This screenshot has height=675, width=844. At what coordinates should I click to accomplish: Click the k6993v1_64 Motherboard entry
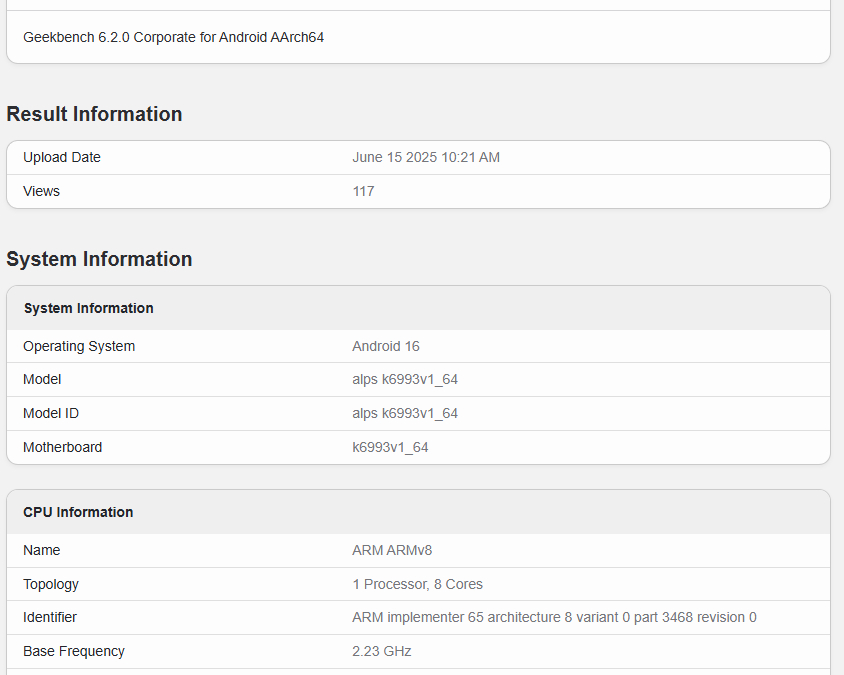[389, 447]
